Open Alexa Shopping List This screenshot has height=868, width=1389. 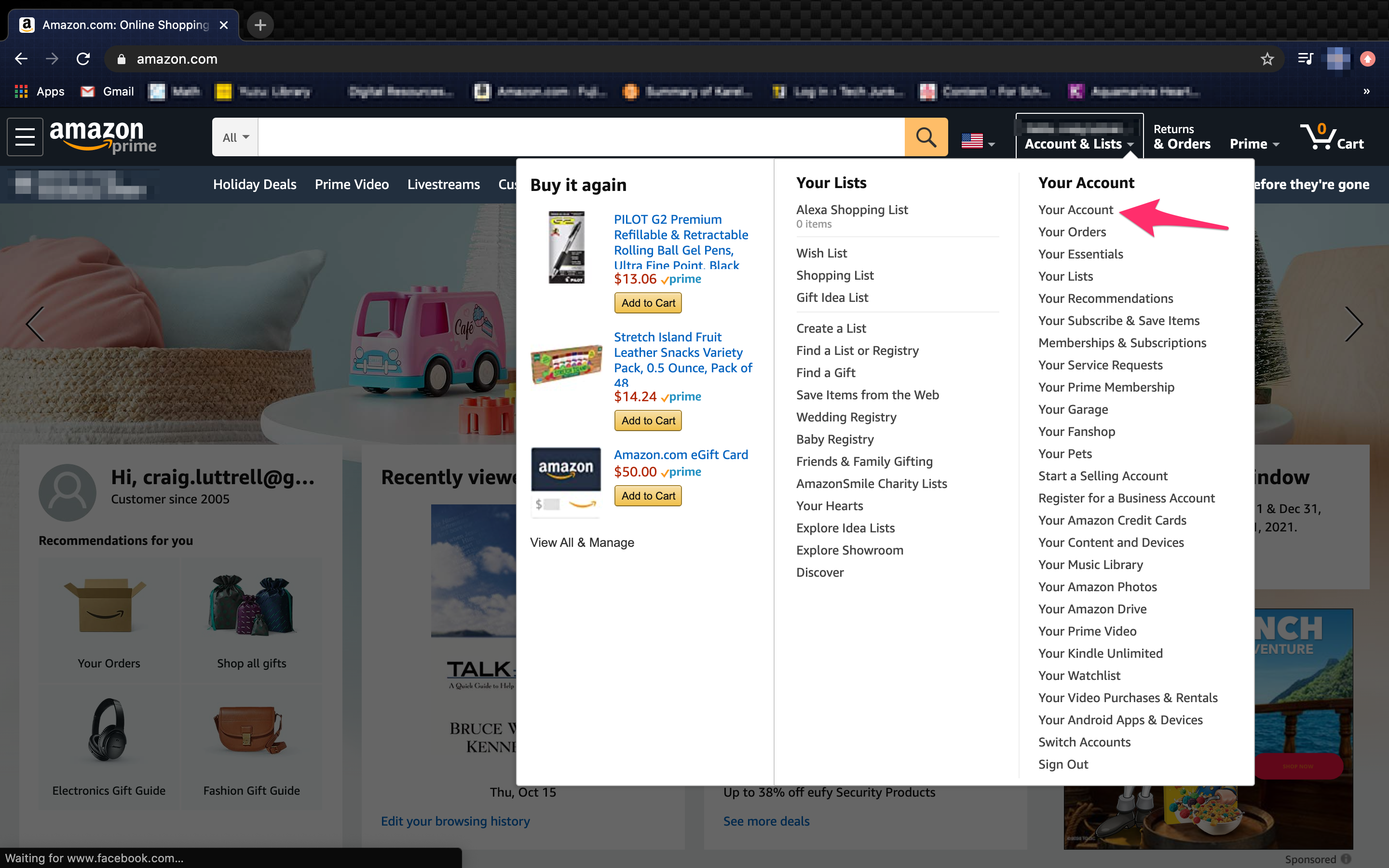point(852,210)
